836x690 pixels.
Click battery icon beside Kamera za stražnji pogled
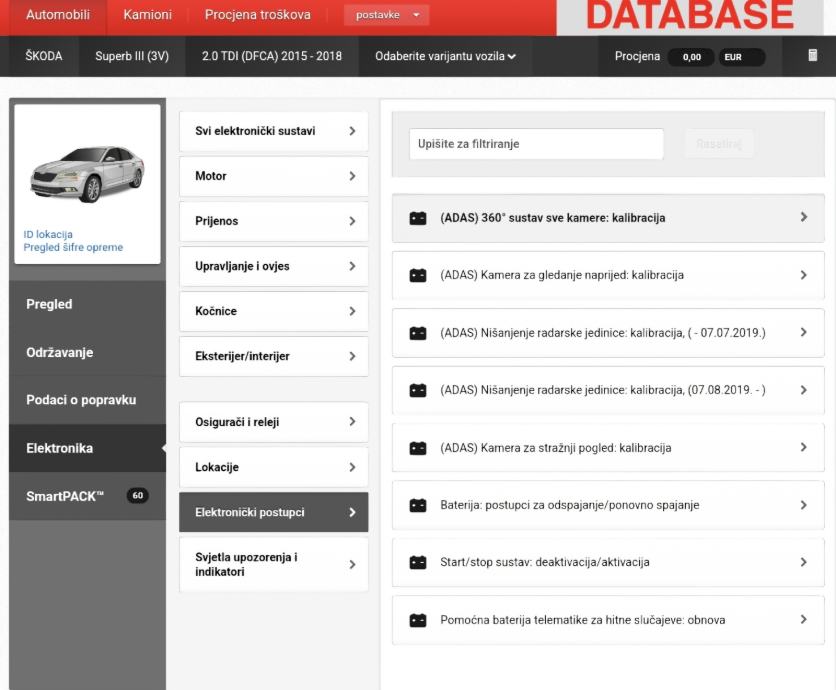point(418,448)
